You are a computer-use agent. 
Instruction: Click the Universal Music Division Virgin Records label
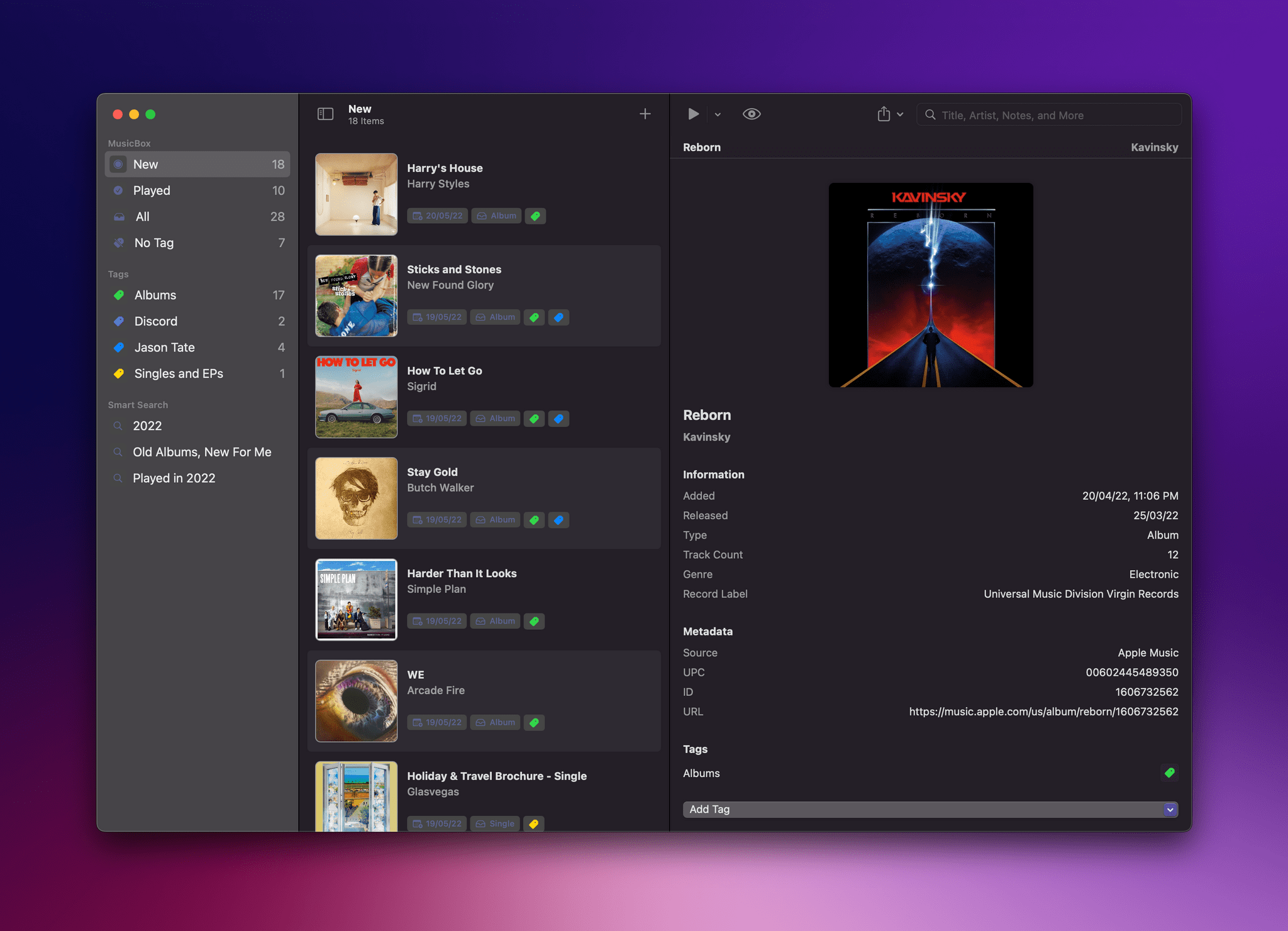1081,594
